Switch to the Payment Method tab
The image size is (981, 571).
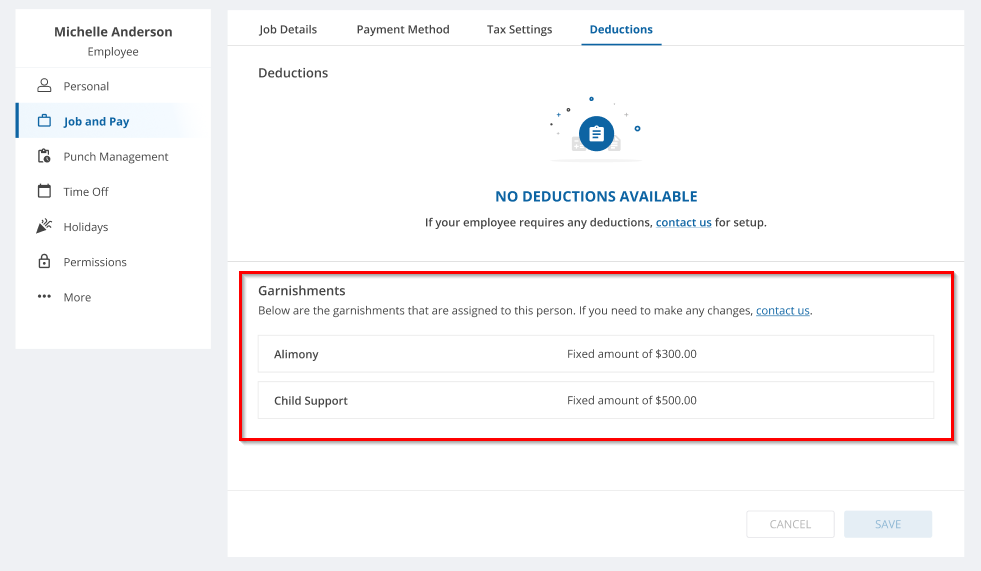tap(403, 29)
